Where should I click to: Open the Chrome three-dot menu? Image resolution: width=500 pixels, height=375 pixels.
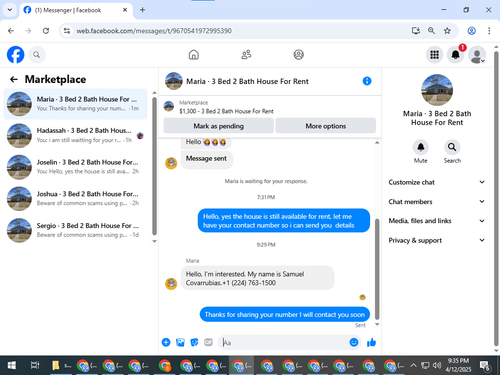click(x=489, y=31)
